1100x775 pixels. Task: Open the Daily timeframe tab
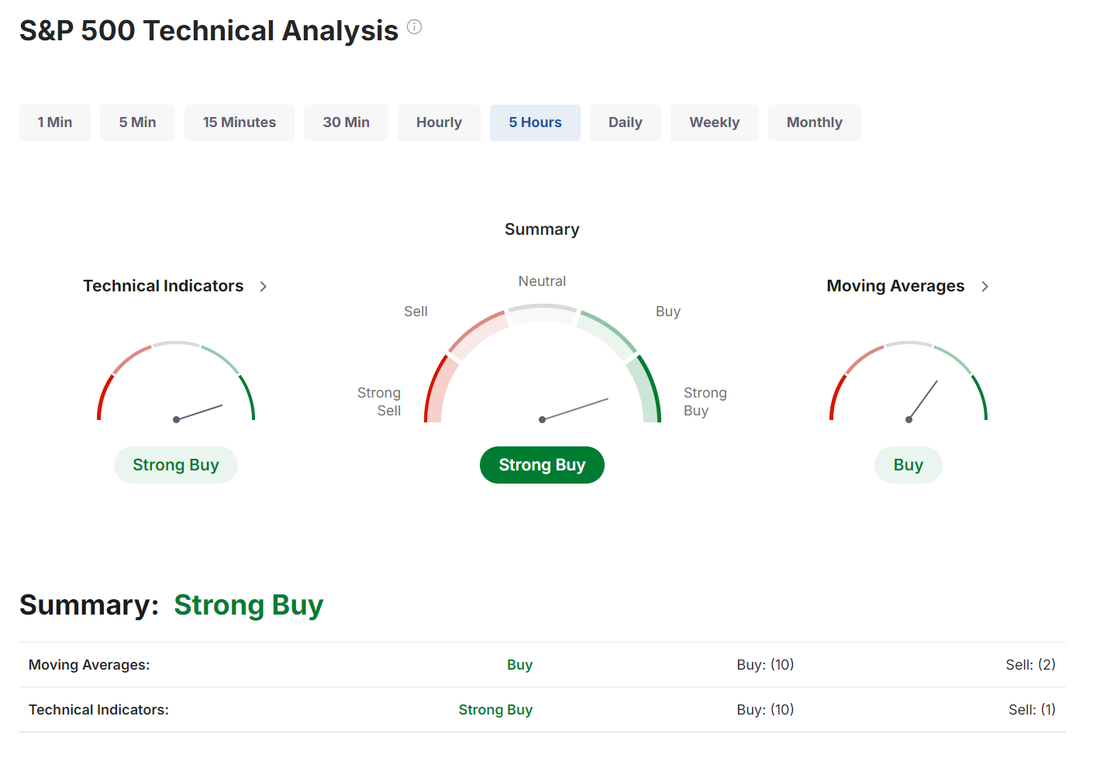point(625,122)
